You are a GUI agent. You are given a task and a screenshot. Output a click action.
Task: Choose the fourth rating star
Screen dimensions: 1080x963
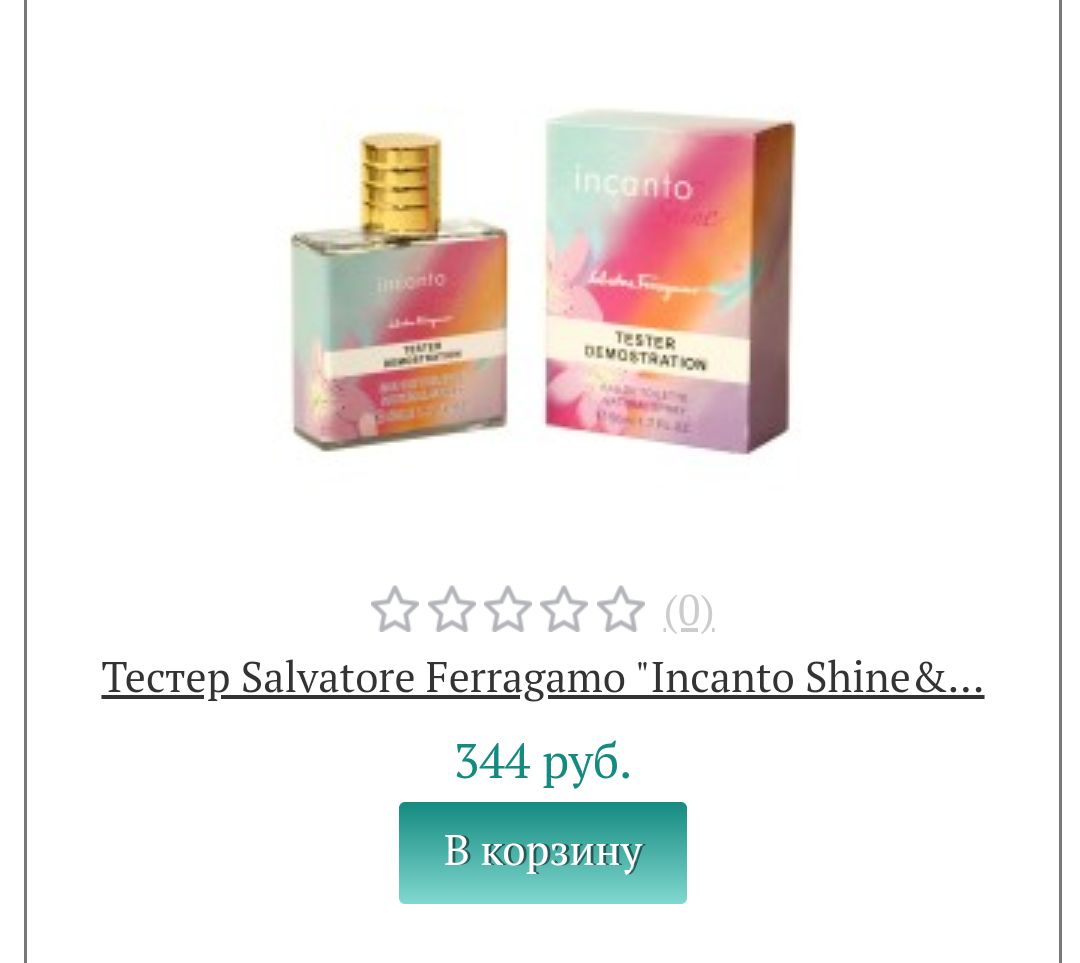point(564,609)
